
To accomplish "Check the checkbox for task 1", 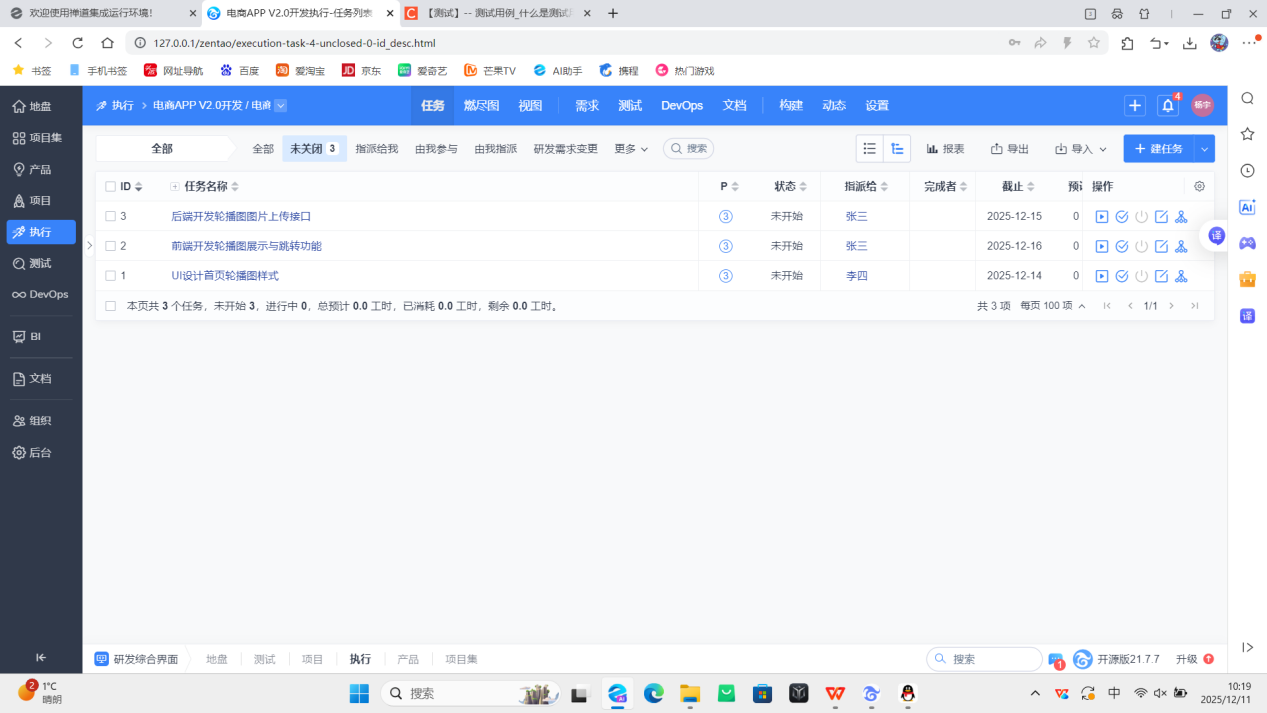I will (110, 275).
